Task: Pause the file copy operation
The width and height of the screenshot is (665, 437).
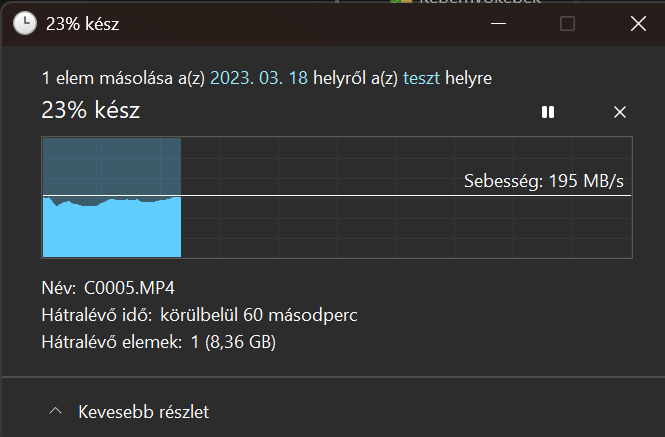Action: pos(548,112)
